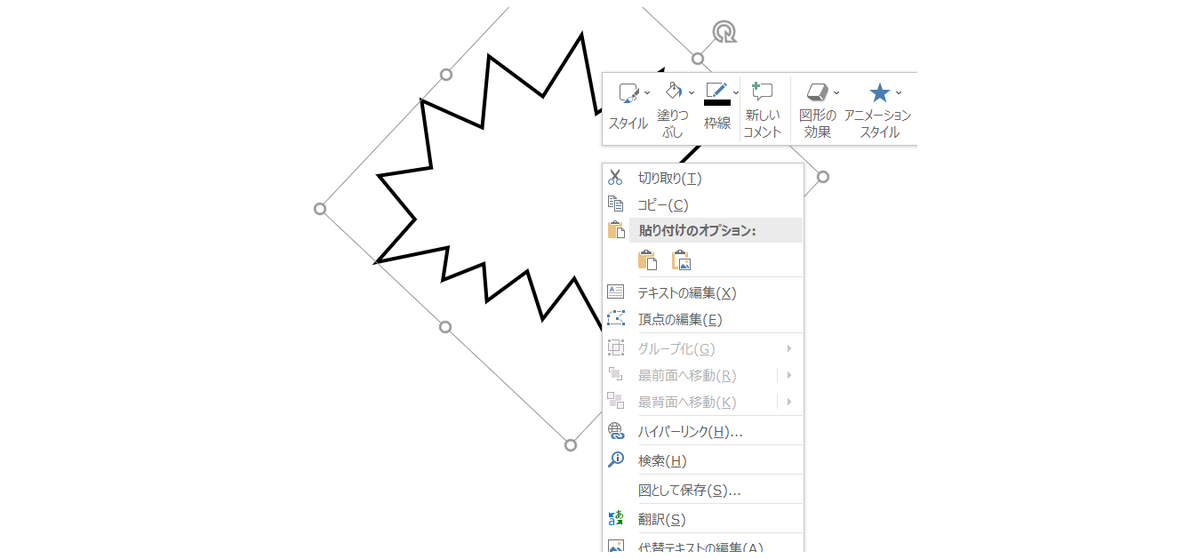Expand the 最前面へ移動 submenu arrow
Screen dimensions: 1200x559
(x=789, y=375)
